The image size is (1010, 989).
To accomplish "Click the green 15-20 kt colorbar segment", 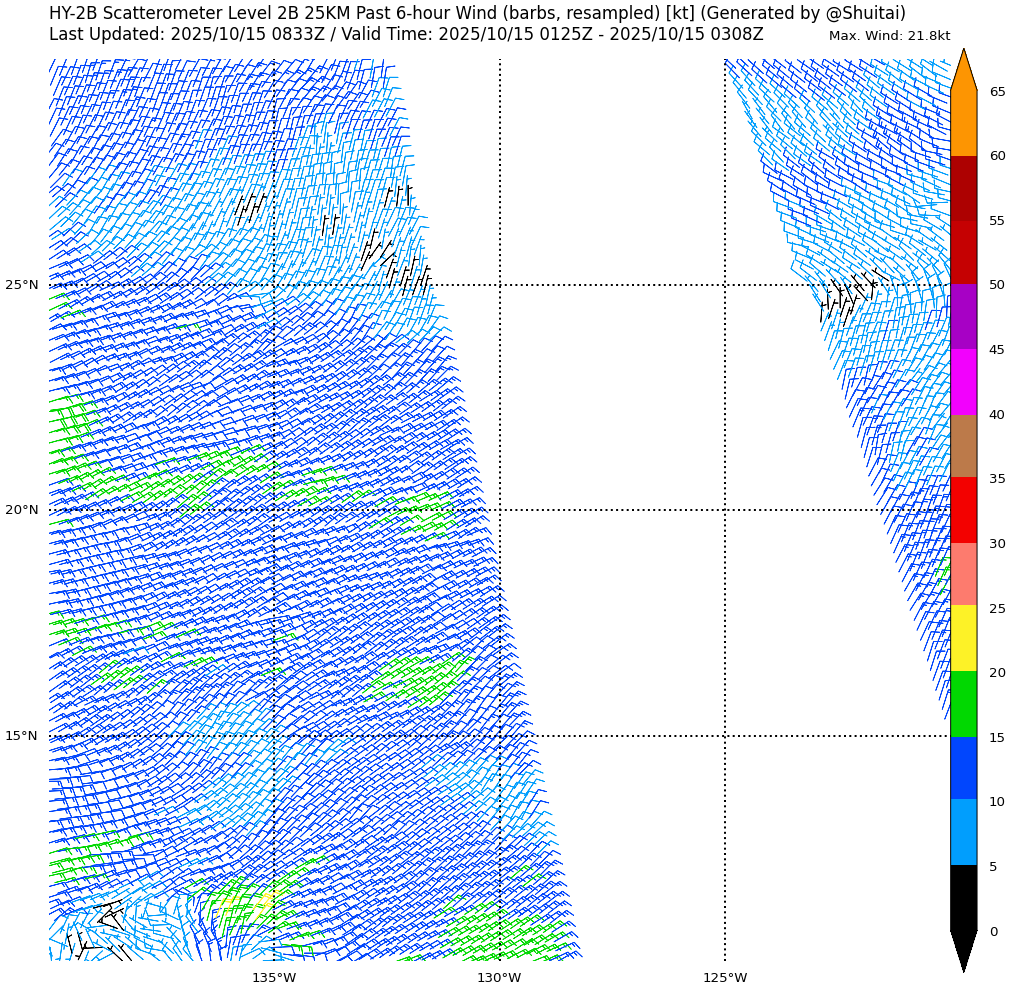I will point(963,704).
